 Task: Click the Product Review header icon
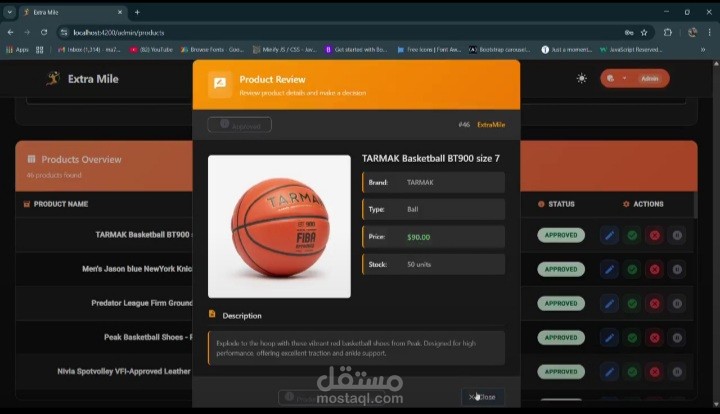pyautogui.click(x=220, y=84)
